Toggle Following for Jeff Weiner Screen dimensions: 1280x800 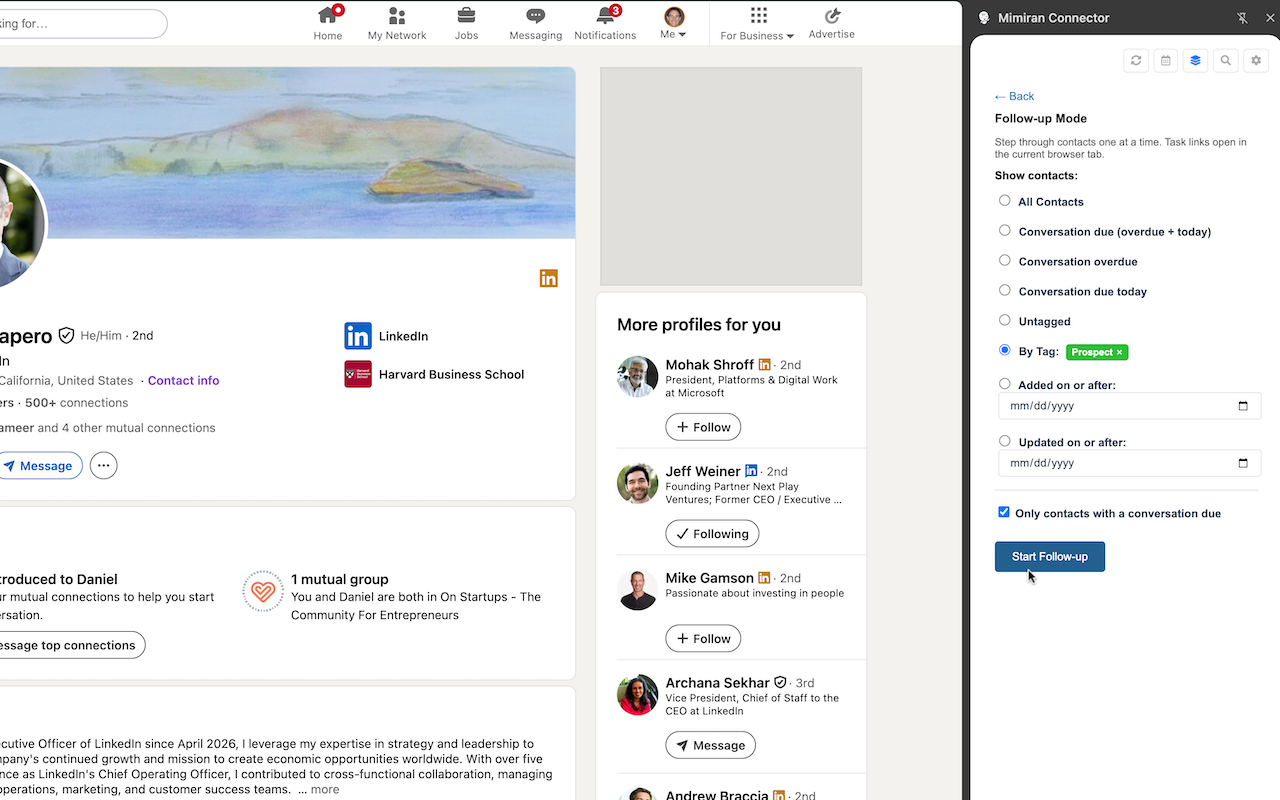(712, 534)
